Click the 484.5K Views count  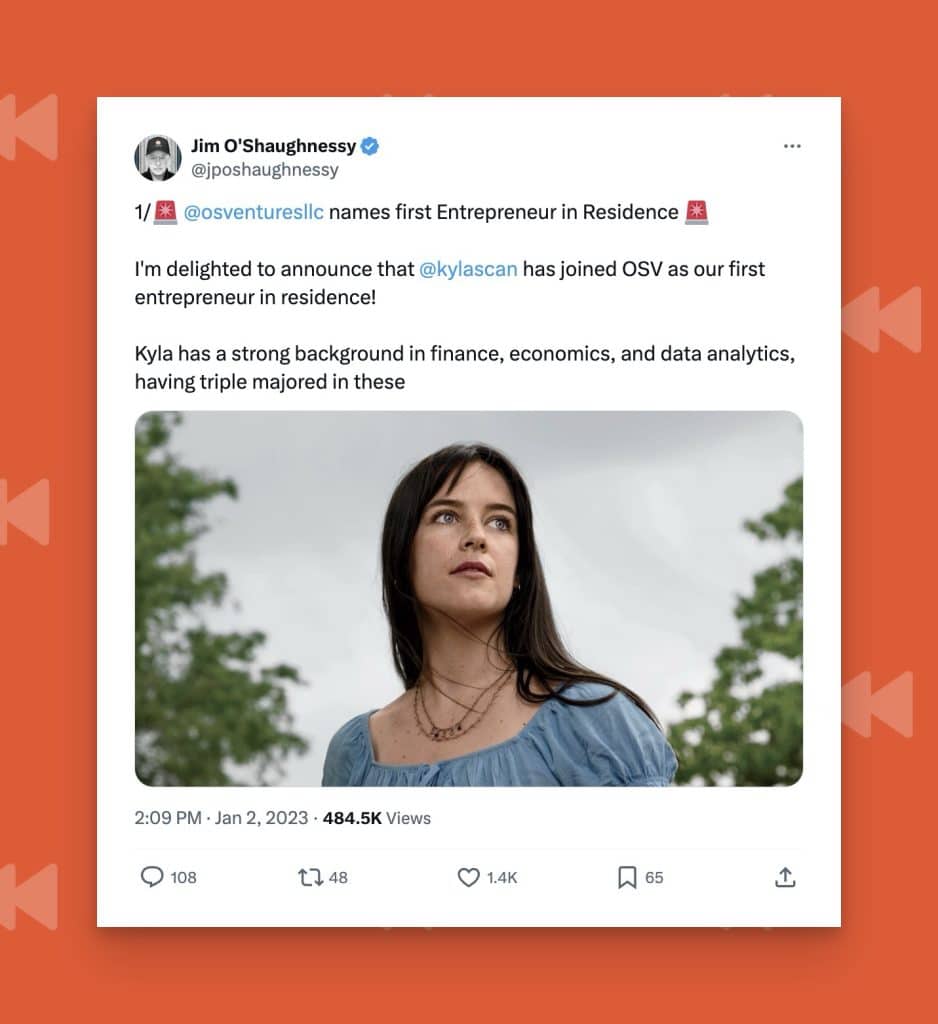pos(377,818)
